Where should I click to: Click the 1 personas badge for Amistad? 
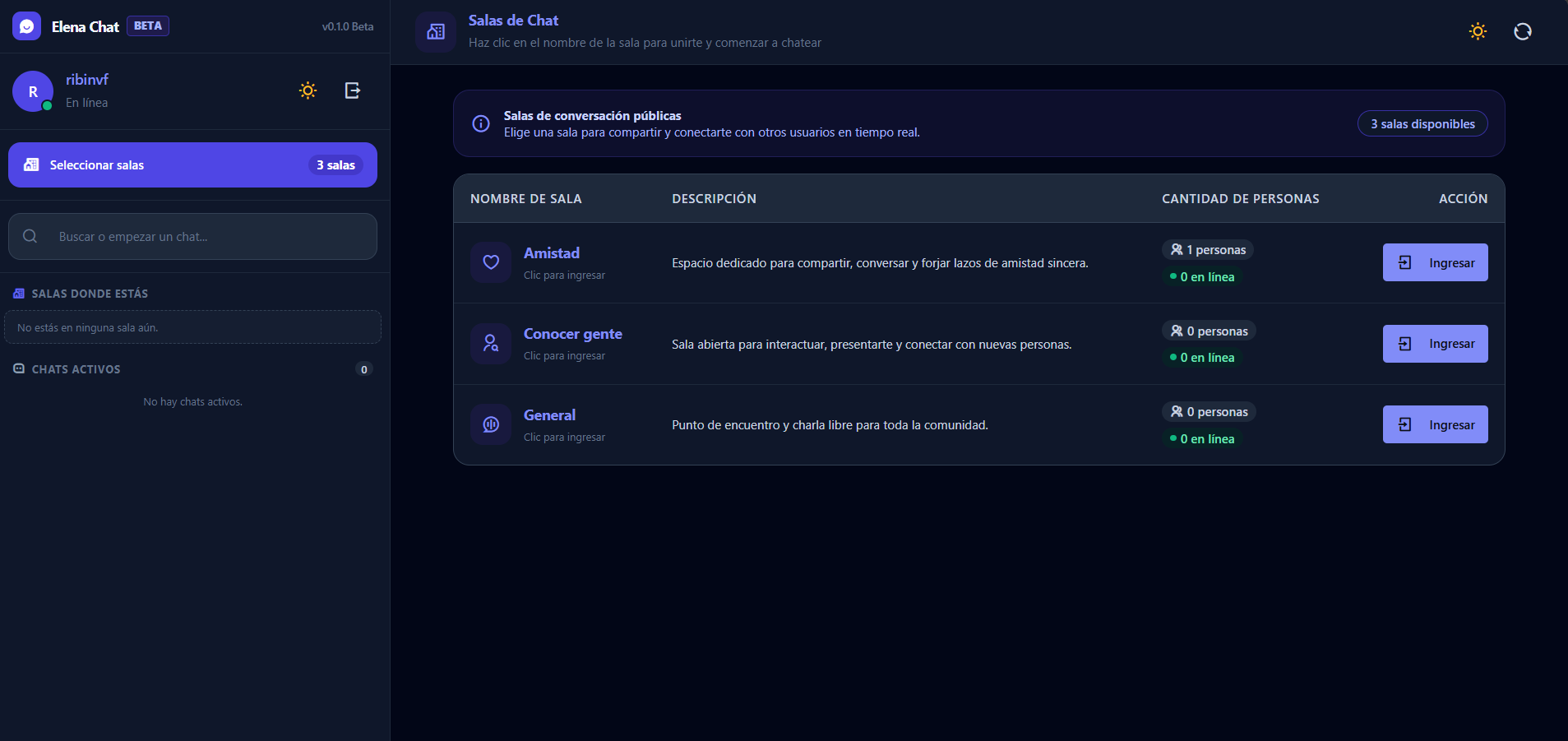tap(1208, 250)
